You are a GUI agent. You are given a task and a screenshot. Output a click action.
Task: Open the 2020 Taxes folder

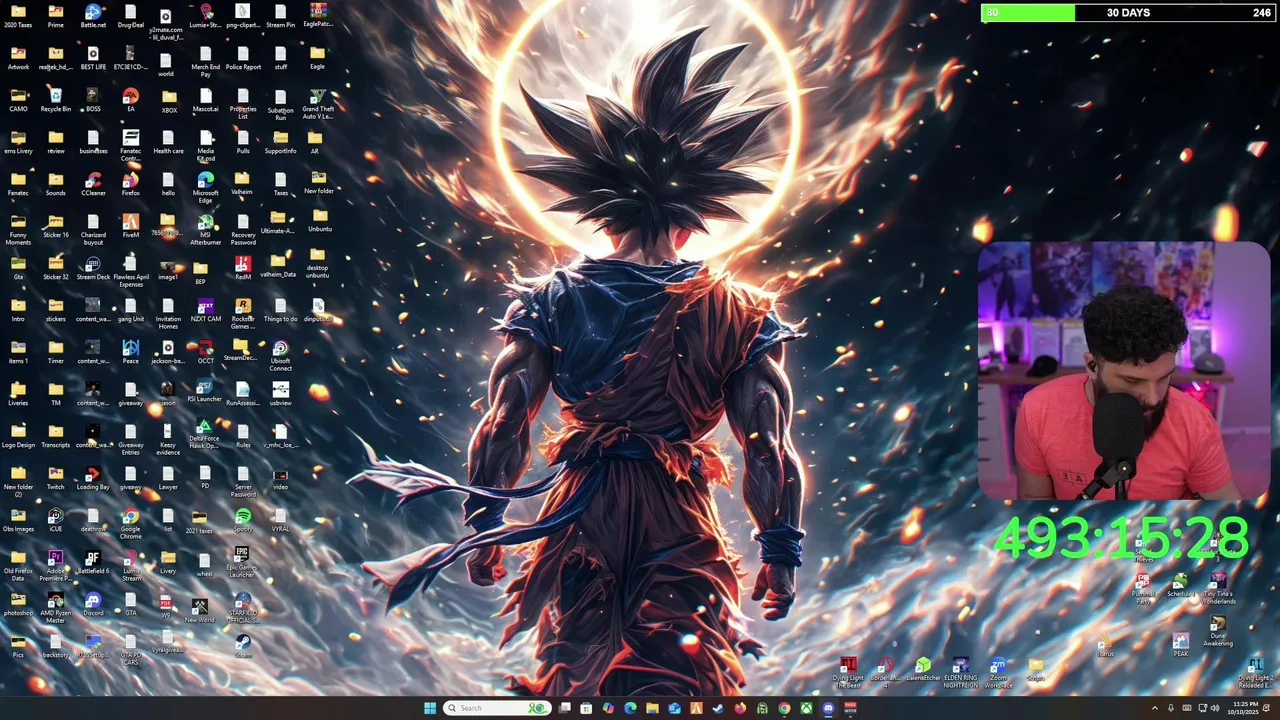(x=18, y=16)
